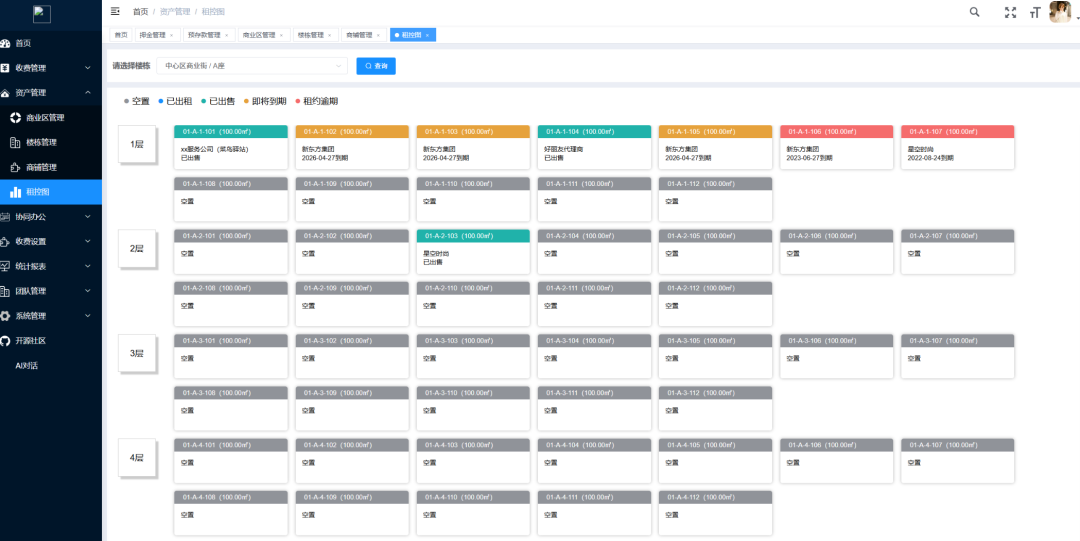Click 资产管理 in the breadcrumb
The width and height of the screenshot is (1080, 541).
tap(174, 12)
